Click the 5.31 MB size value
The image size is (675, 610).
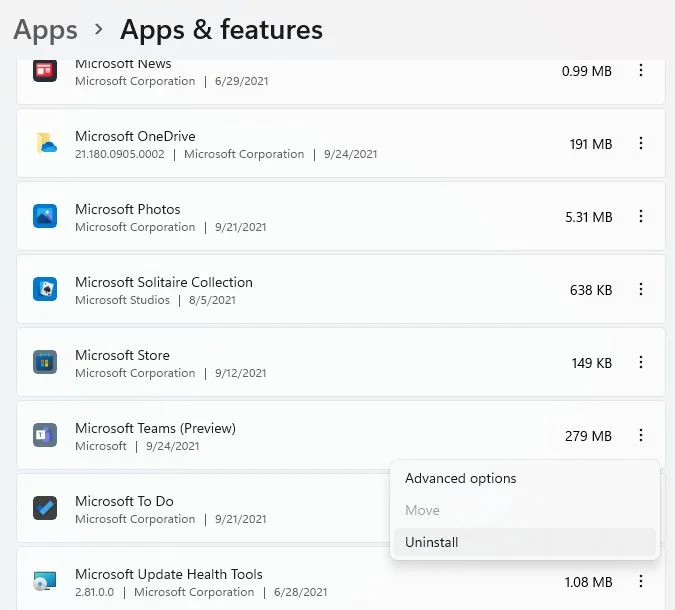588,217
